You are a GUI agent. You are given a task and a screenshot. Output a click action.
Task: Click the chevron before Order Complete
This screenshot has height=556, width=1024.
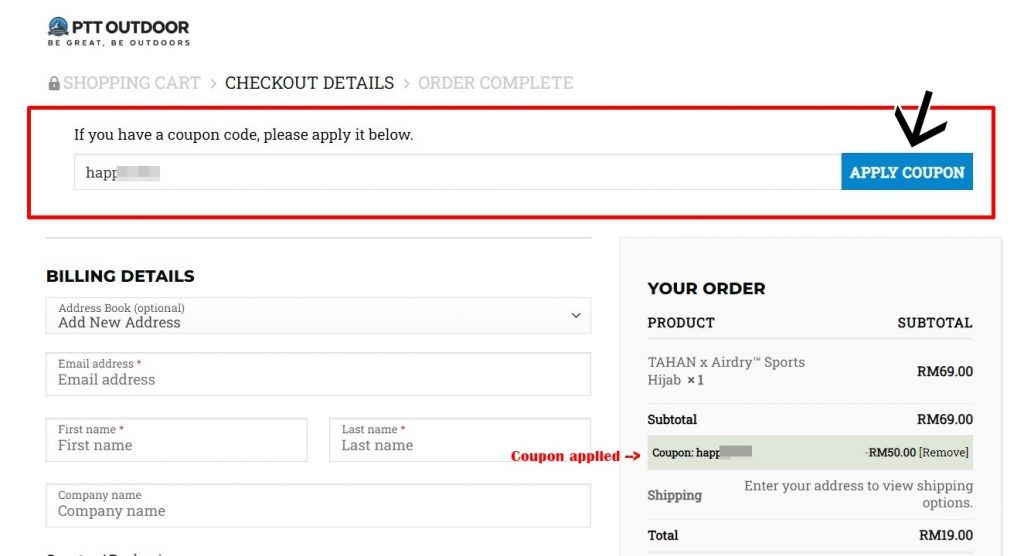[406, 83]
